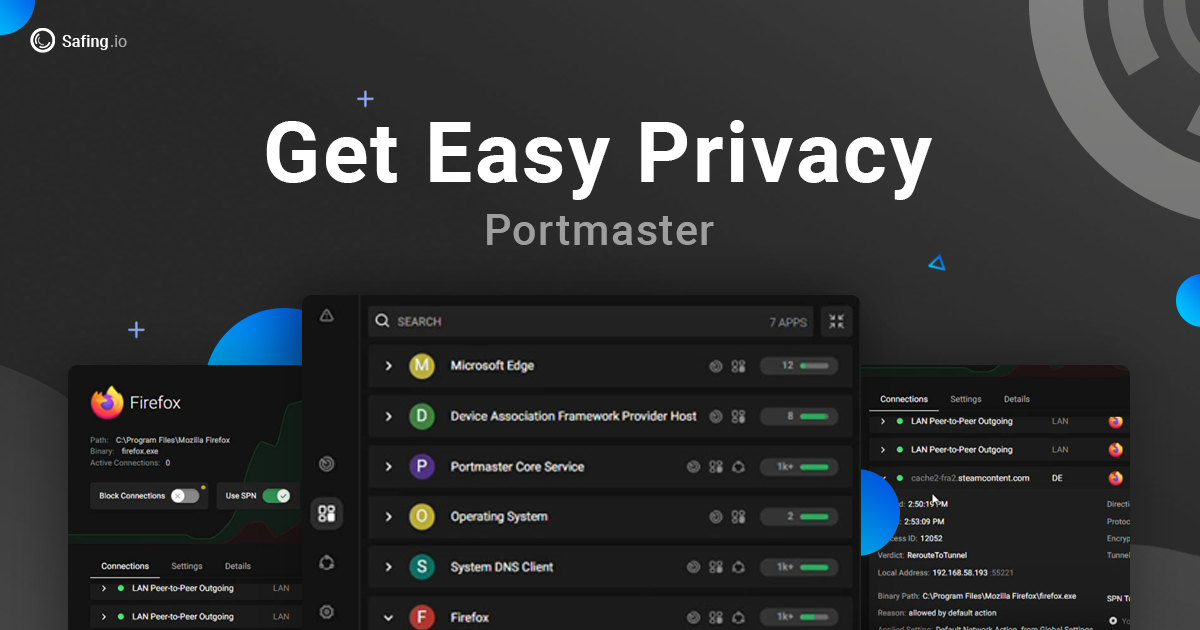1200x630 pixels.
Task: Select the Network Monitor spiral icon in sidebar
Action: [x=326, y=463]
